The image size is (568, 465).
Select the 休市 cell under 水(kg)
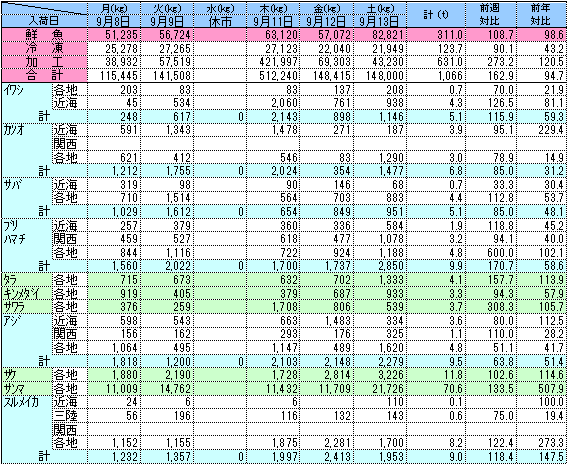point(220,21)
